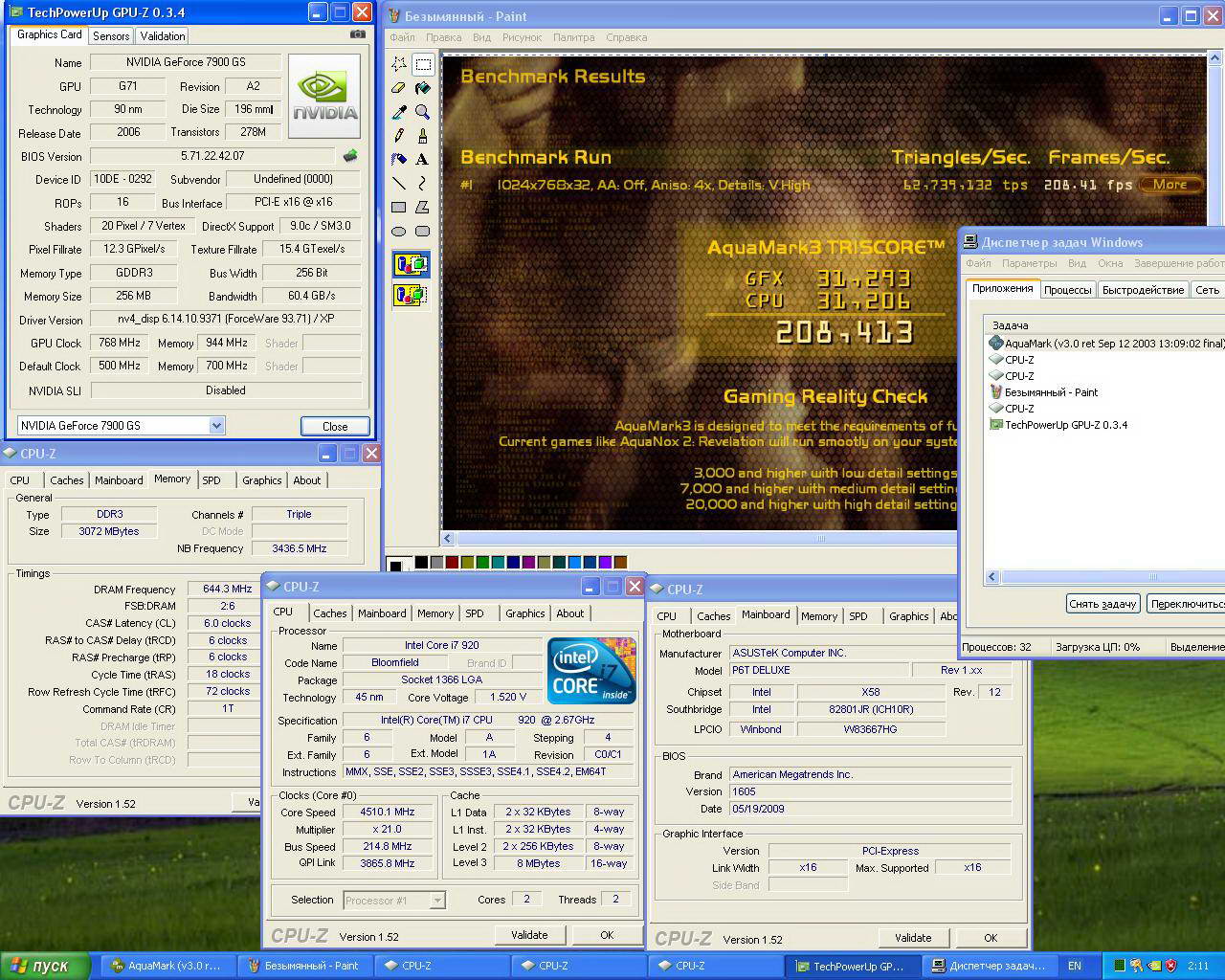Switch to Диспетчер задач taskbar button
The width and height of the screenshot is (1225, 980).
click(991, 966)
